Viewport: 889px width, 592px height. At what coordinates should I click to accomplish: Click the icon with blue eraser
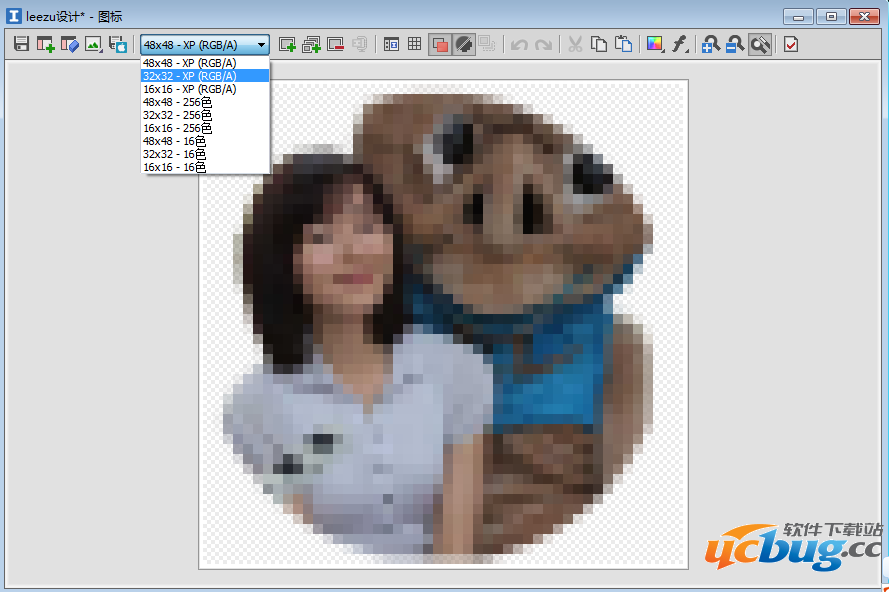[70, 44]
